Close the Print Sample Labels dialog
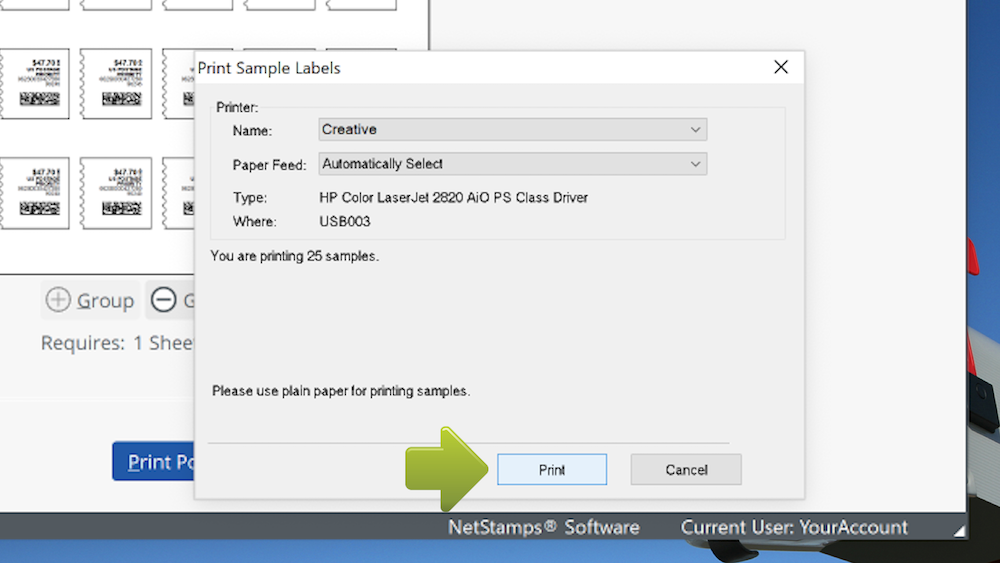The height and width of the screenshot is (563, 1000). (x=781, y=67)
